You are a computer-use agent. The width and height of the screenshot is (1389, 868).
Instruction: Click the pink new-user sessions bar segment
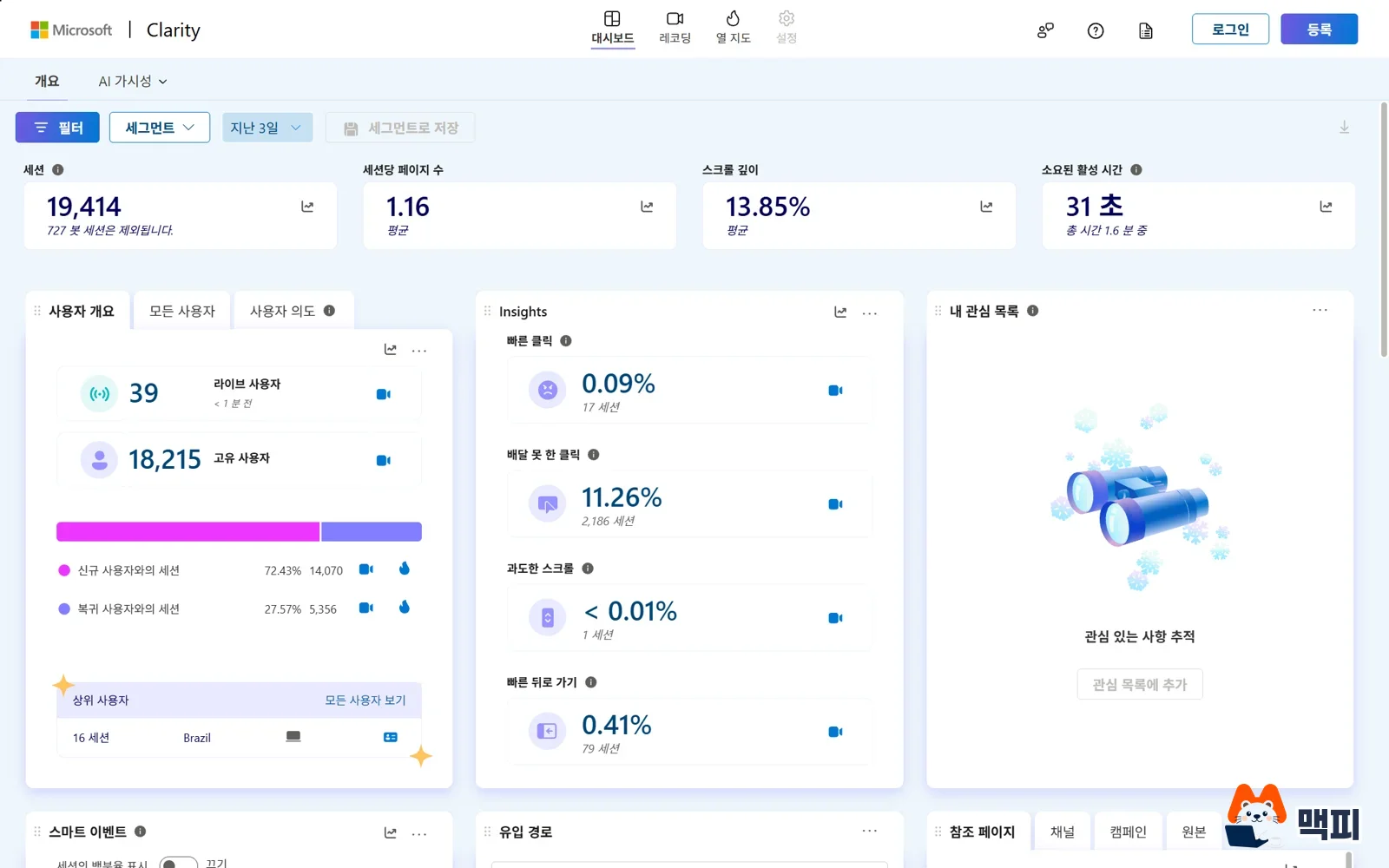pyautogui.click(x=188, y=532)
